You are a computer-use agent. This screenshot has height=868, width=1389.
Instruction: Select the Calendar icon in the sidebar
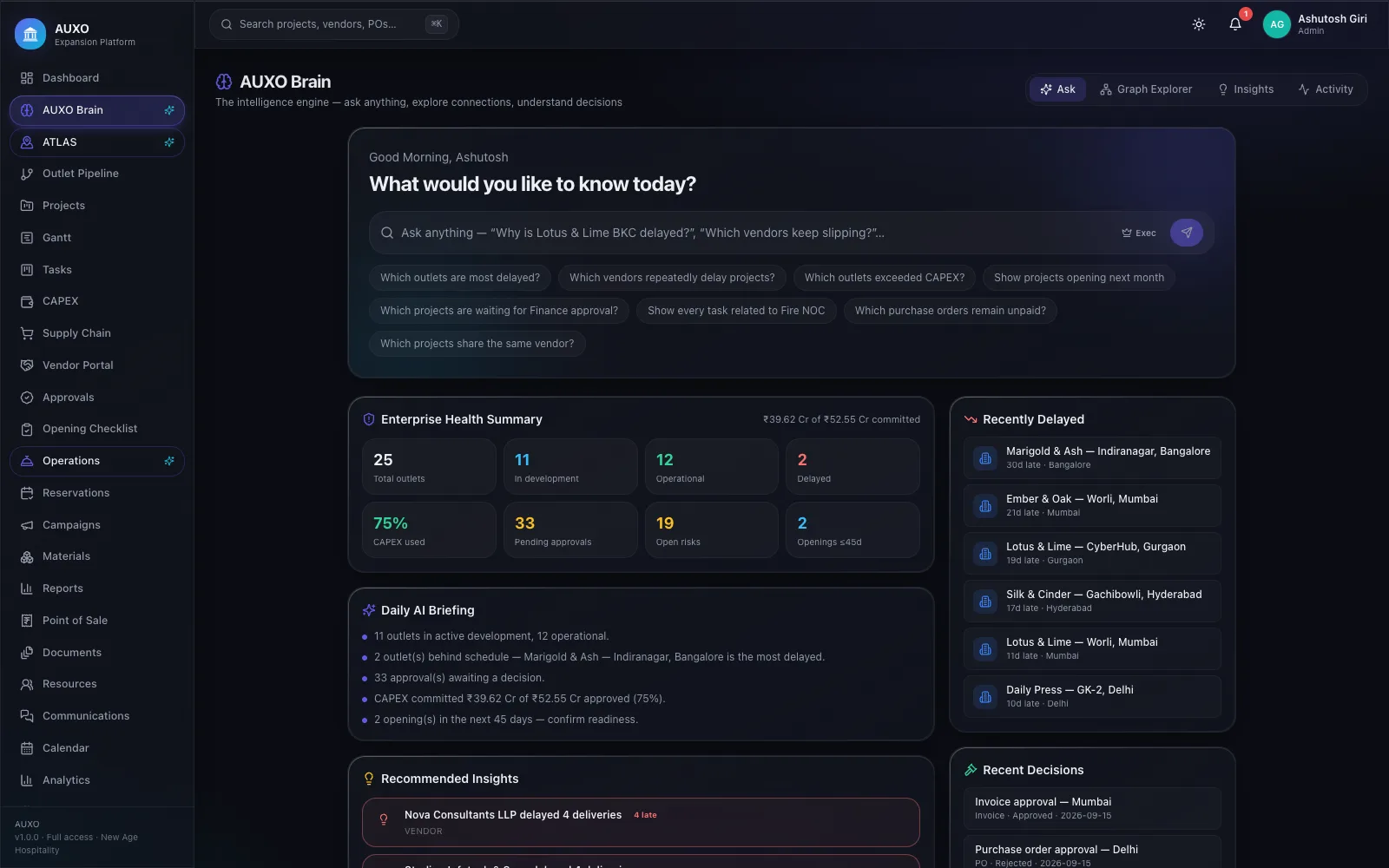(x=27, y=748)
